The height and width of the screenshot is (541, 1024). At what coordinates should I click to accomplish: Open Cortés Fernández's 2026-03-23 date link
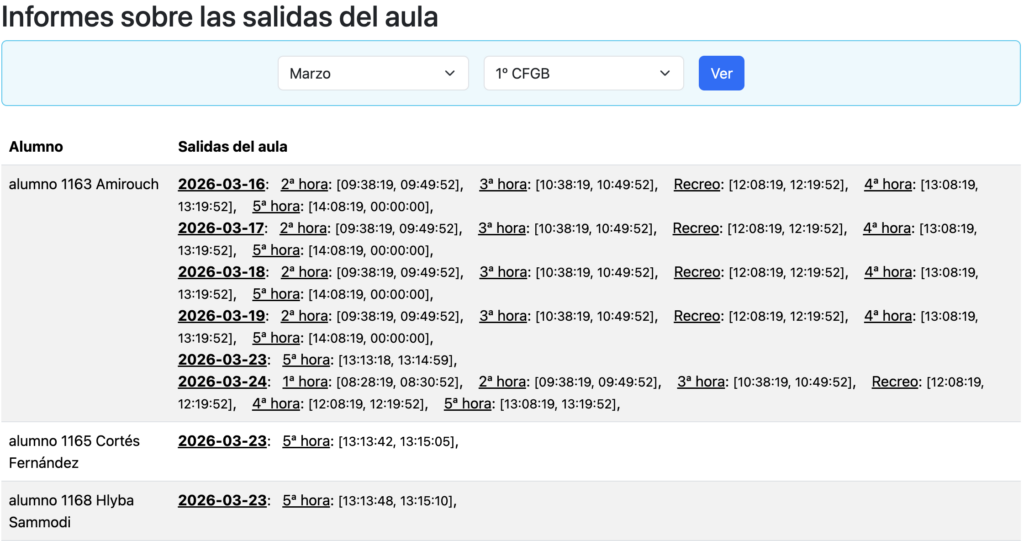pos(221,441)
